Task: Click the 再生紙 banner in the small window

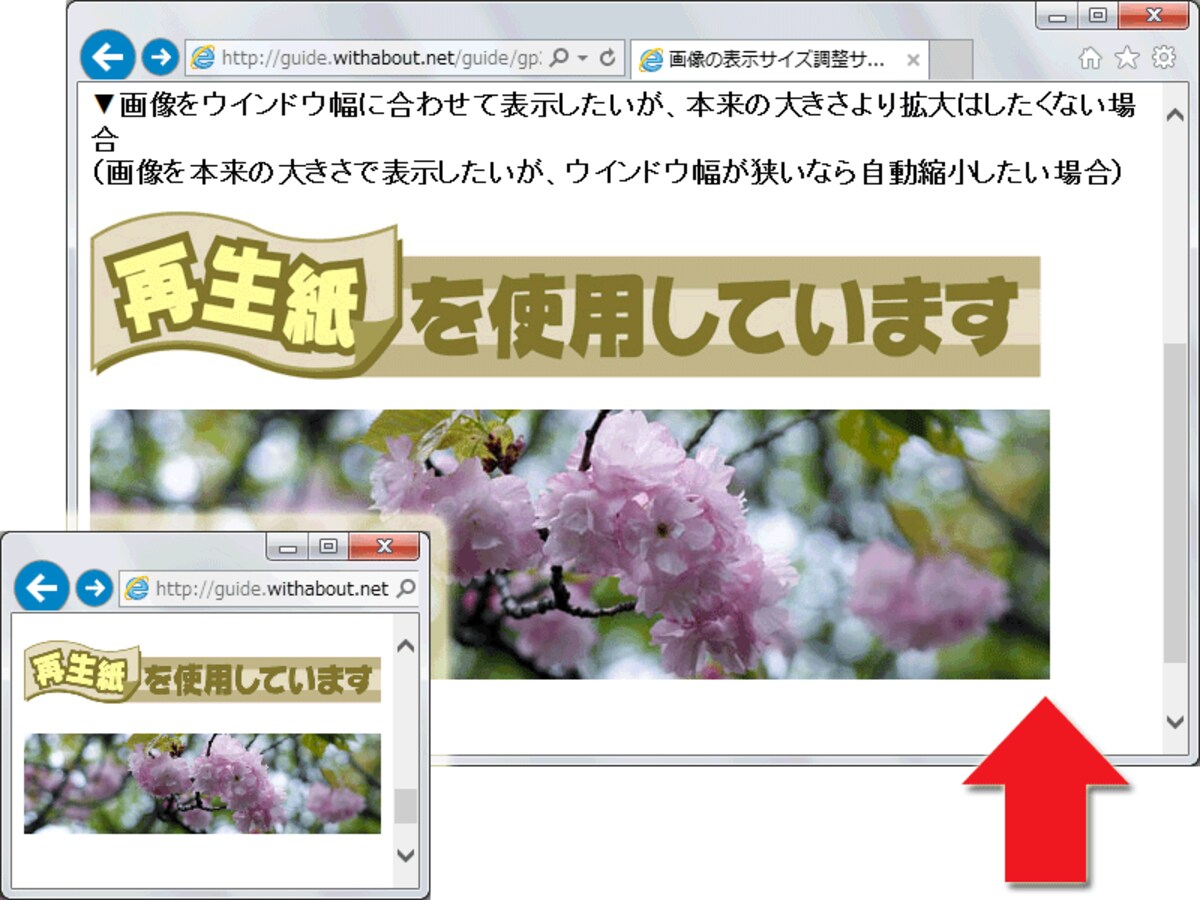Action: 202,672
